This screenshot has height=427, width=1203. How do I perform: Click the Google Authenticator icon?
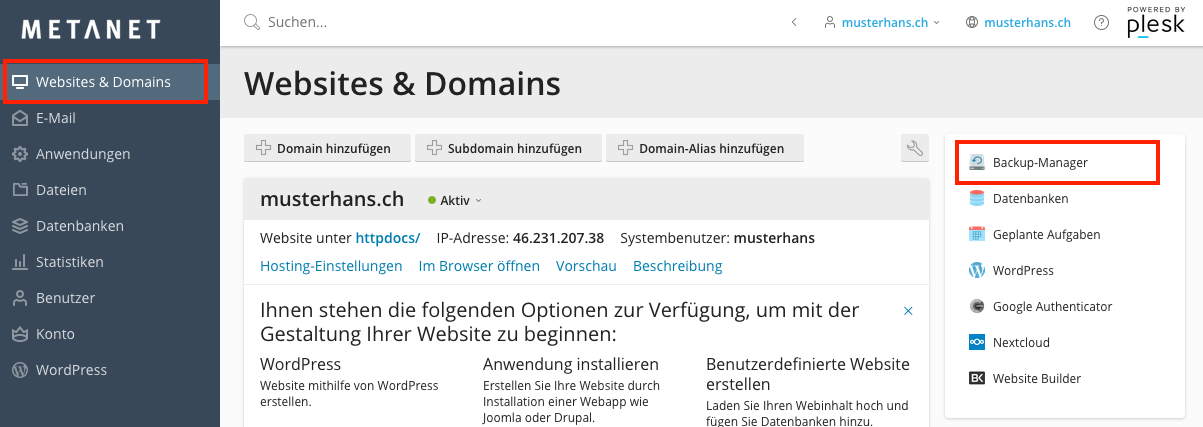(977, 307)
